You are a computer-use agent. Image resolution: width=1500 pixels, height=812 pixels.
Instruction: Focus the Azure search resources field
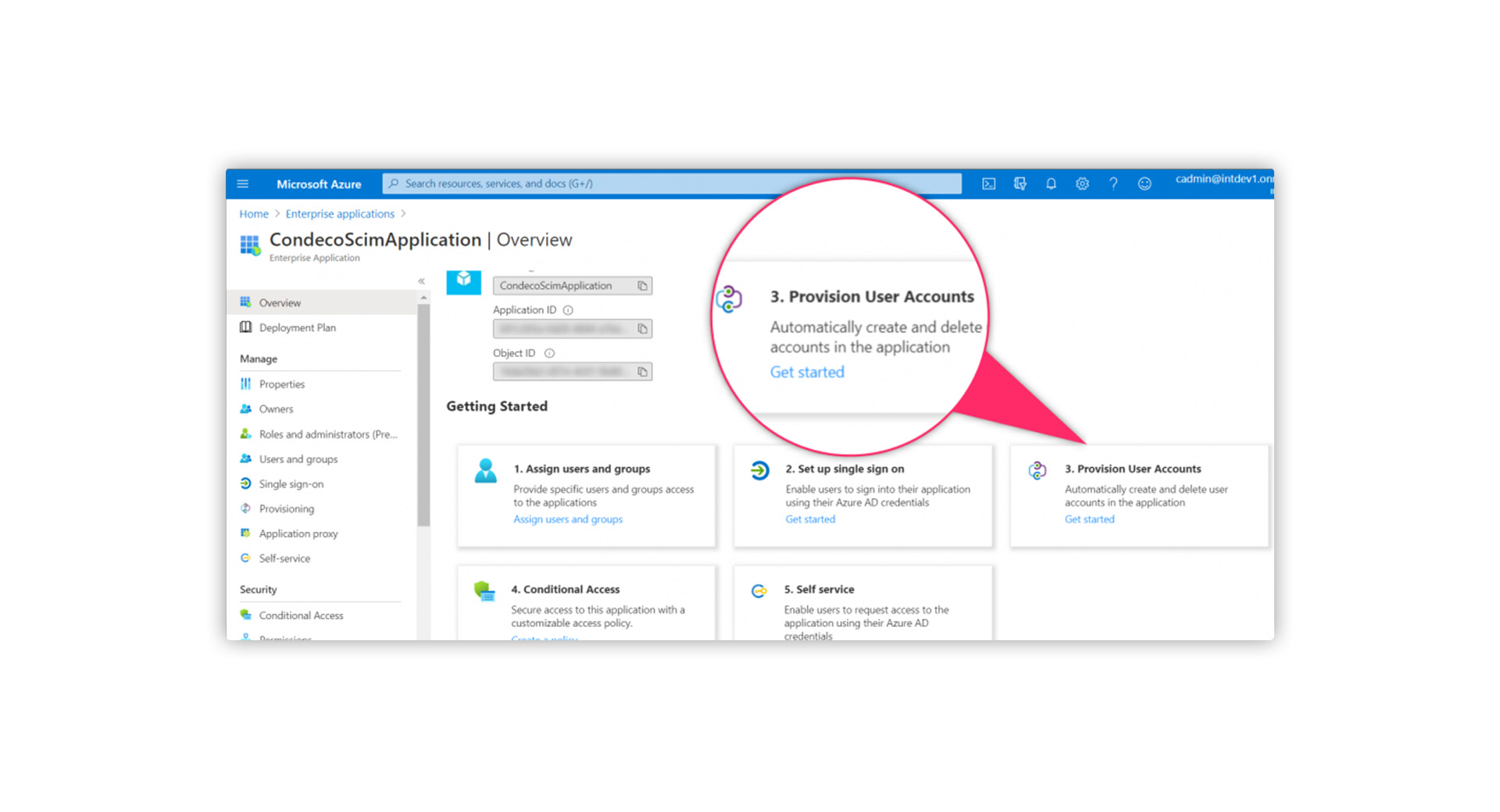tap(672, 183)
